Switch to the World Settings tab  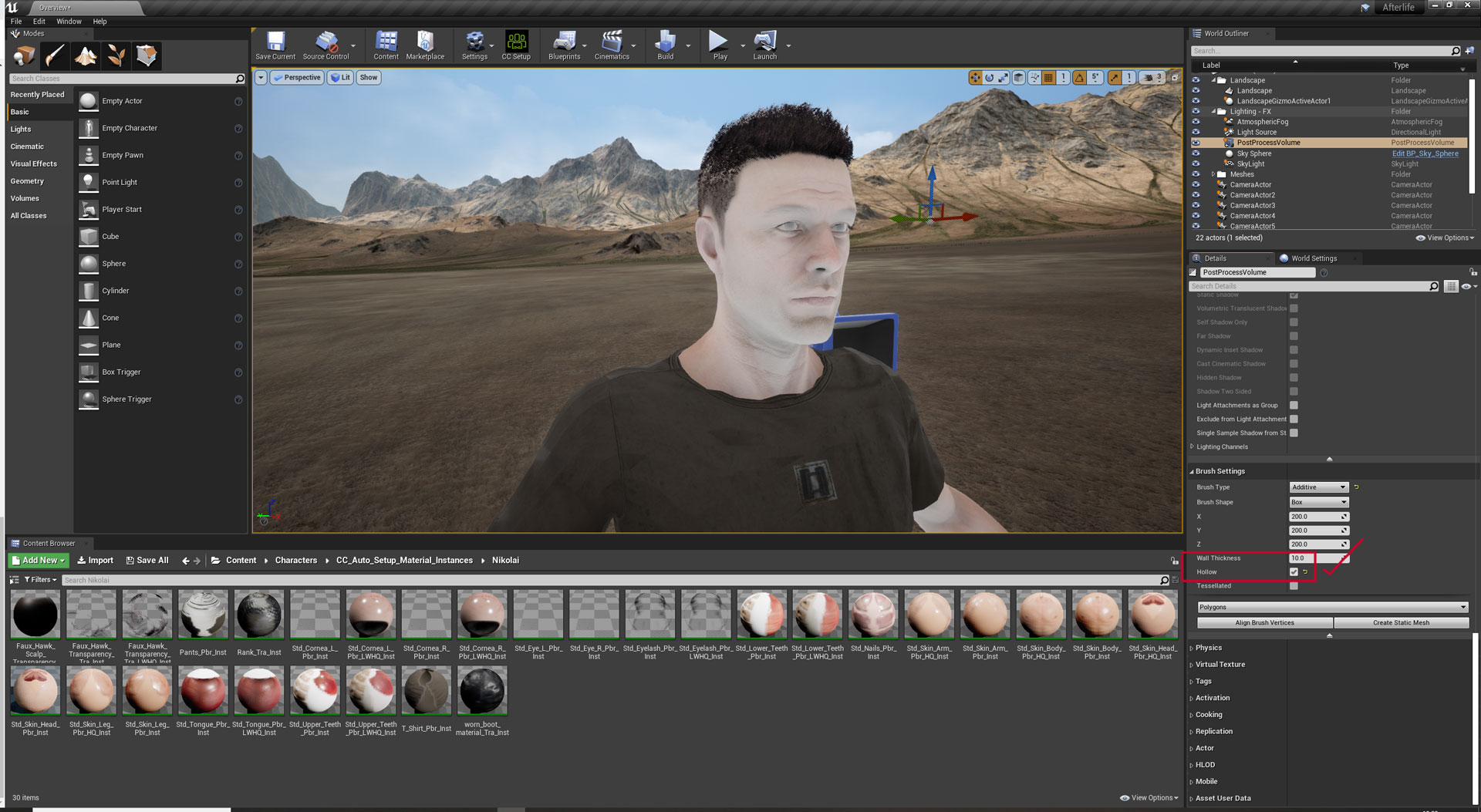[x=1314, y=258]
